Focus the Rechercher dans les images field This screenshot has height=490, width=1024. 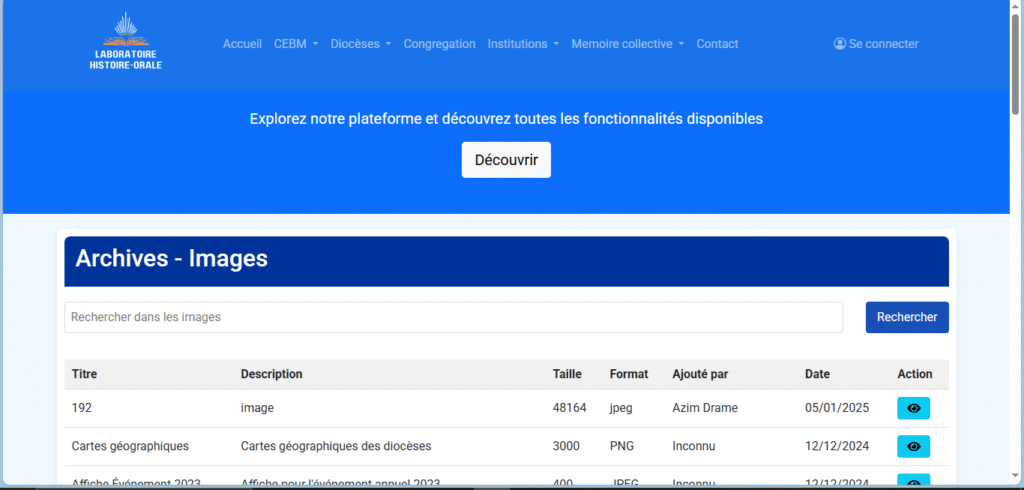[453, 317]
